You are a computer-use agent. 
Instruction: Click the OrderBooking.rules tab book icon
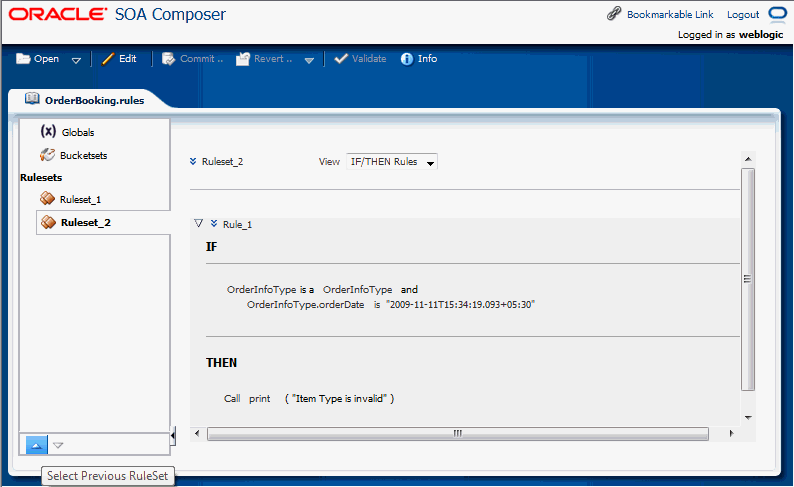point(32,98)
